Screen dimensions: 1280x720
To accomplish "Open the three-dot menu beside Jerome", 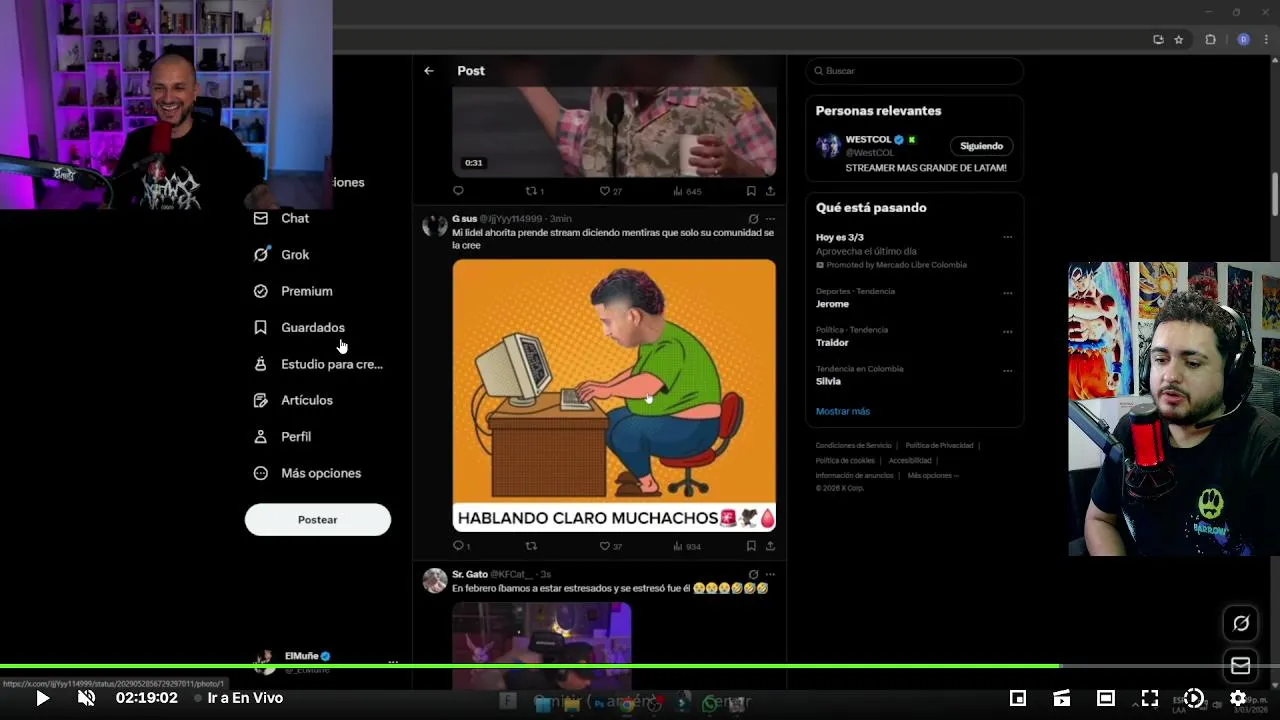I will [1007, 294].
